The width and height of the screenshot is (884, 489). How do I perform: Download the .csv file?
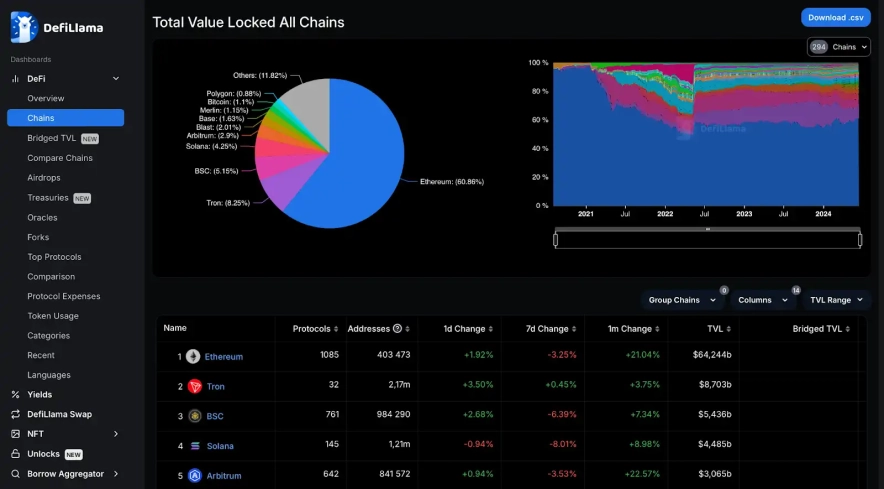834,17
